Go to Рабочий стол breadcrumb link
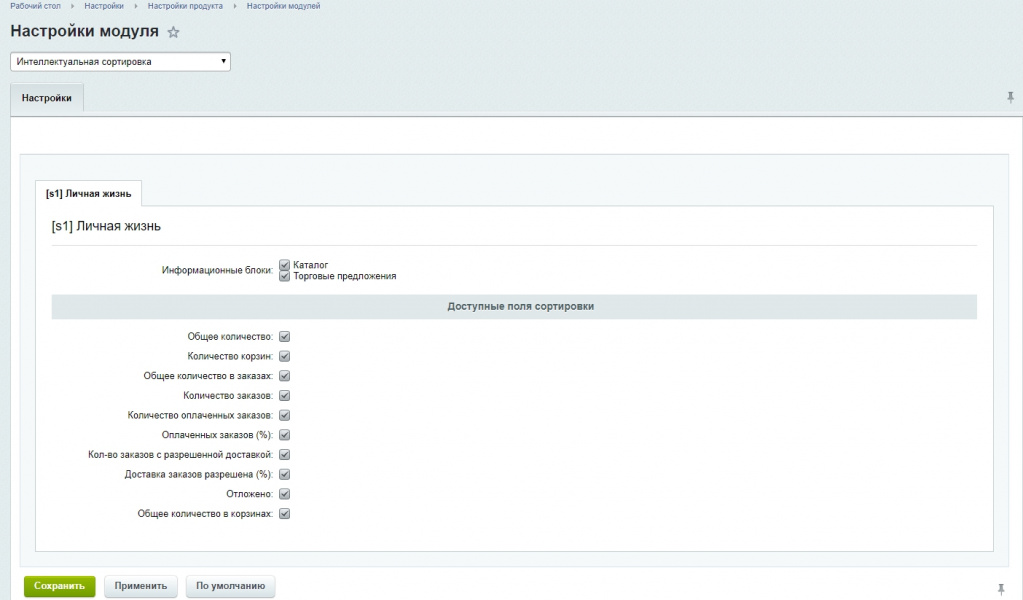 point(36,6)
